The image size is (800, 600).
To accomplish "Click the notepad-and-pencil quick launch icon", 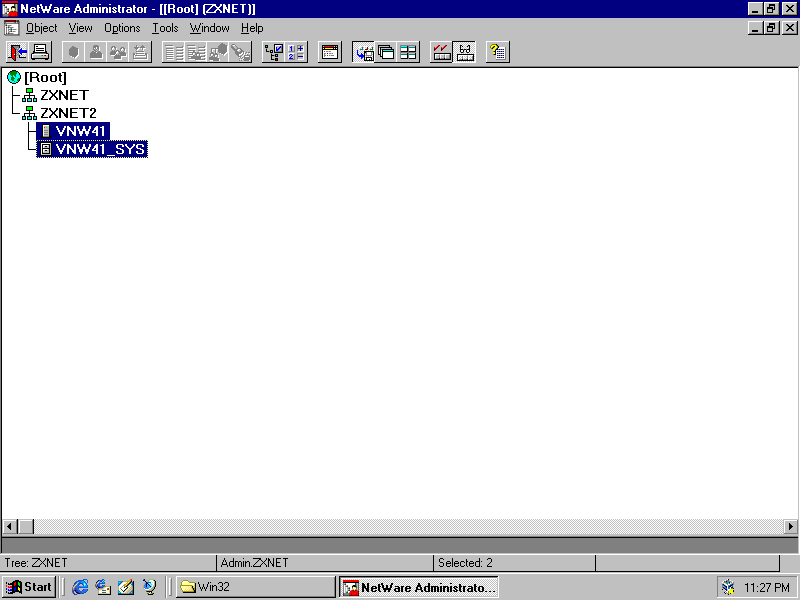I will (x=126, y=587).
